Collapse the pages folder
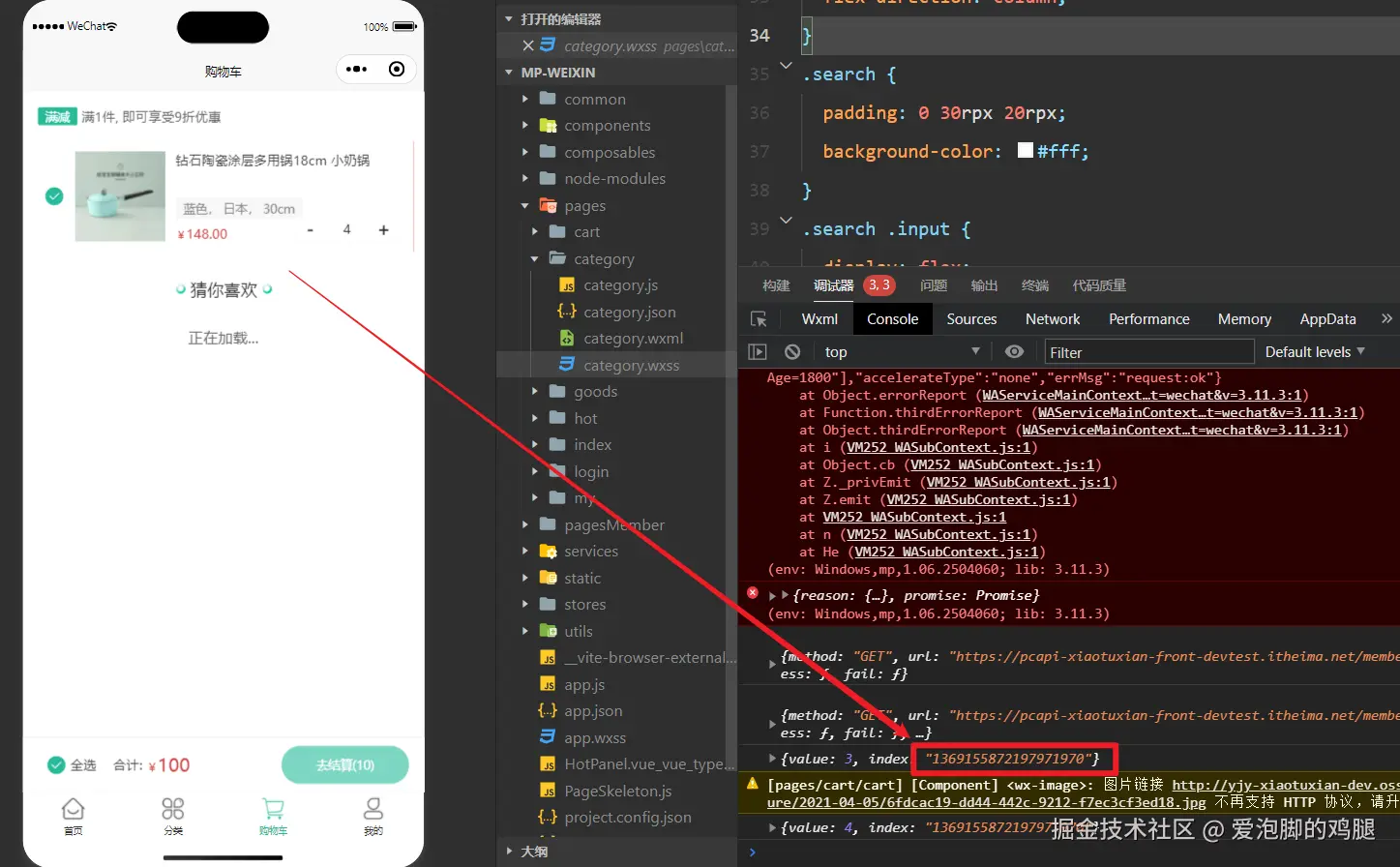The height and width of the screenshot is (867, 1400). 525,206
